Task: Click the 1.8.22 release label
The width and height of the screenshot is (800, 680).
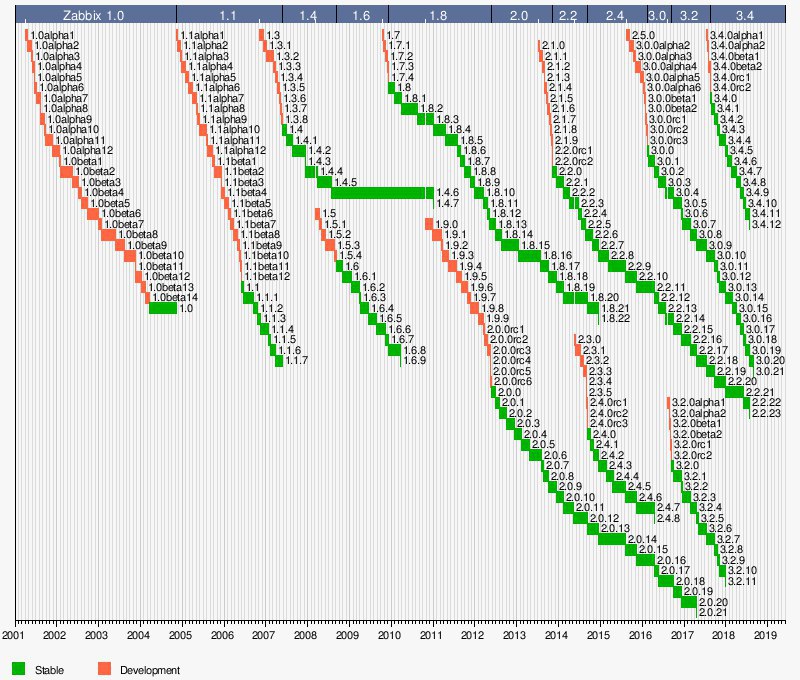Action: click(x=616, y=318)
